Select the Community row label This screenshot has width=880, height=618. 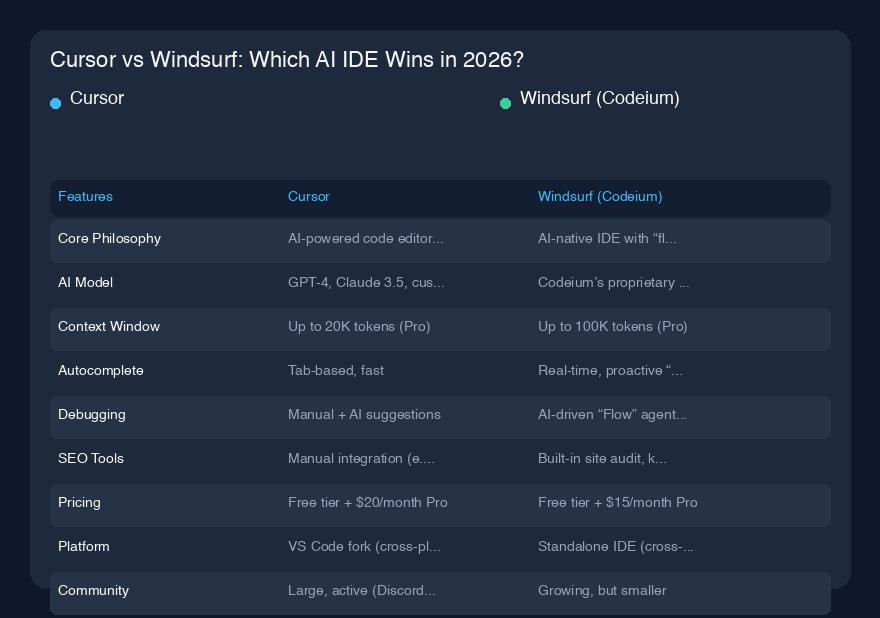click(94, 590)
